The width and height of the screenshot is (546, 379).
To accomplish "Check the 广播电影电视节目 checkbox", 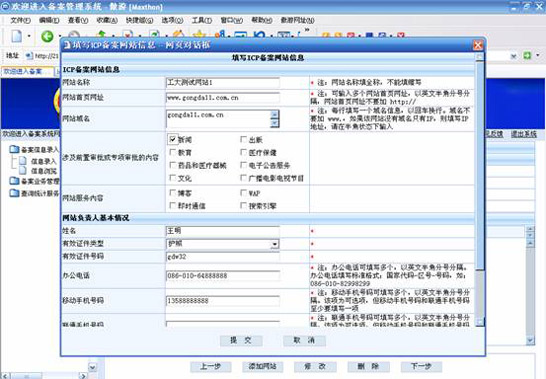I will (243, 178).
